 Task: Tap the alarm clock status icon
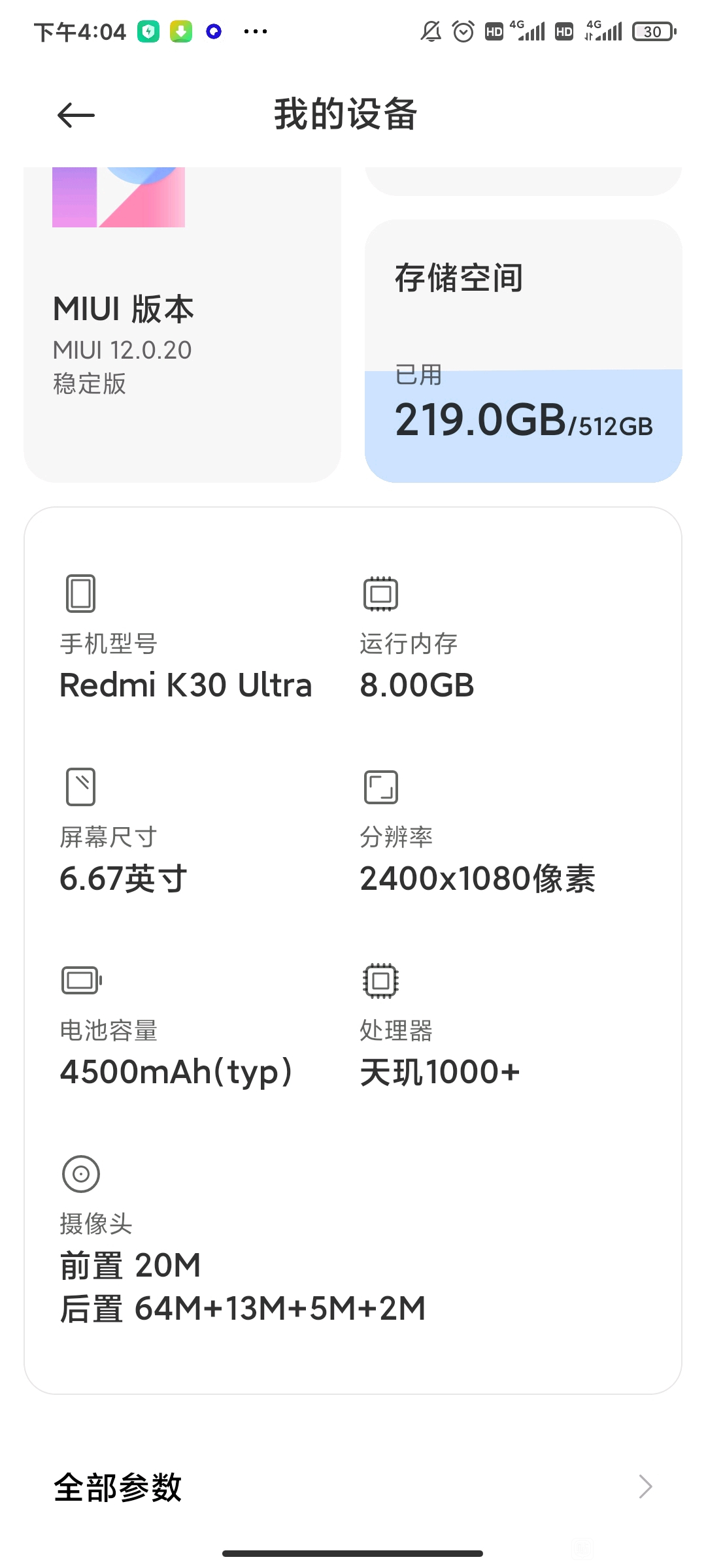click(x=463, y=31)
